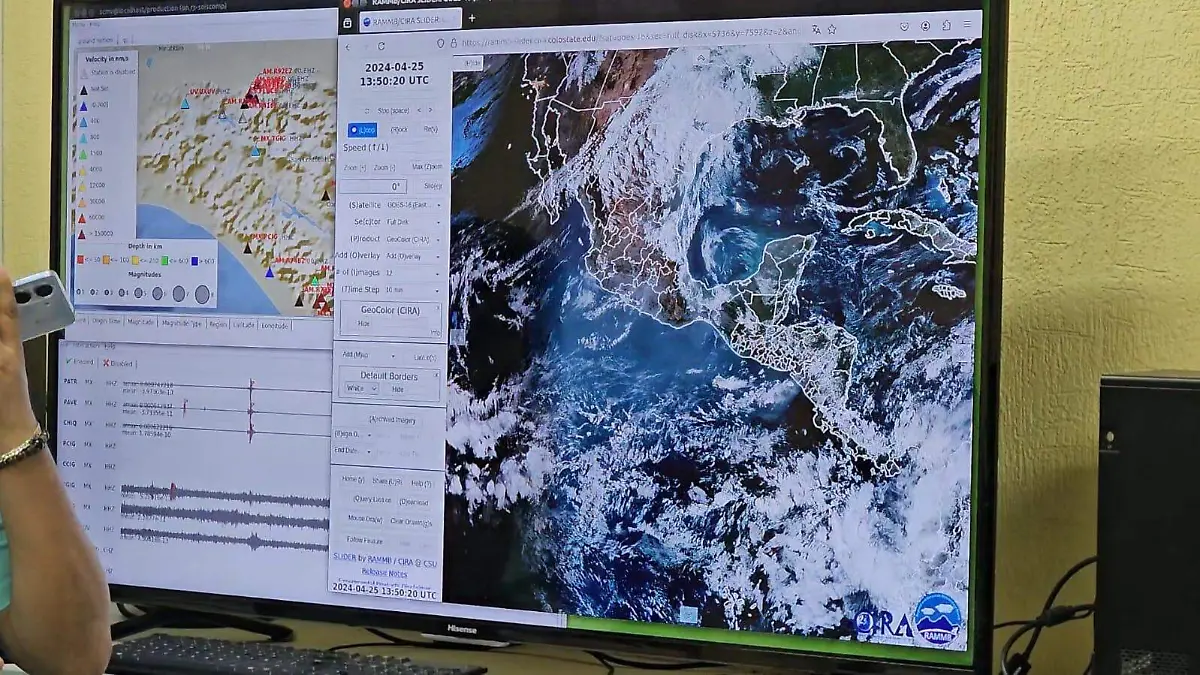
Task: Select the Rock animation mode
Action: tap(399, 130)
